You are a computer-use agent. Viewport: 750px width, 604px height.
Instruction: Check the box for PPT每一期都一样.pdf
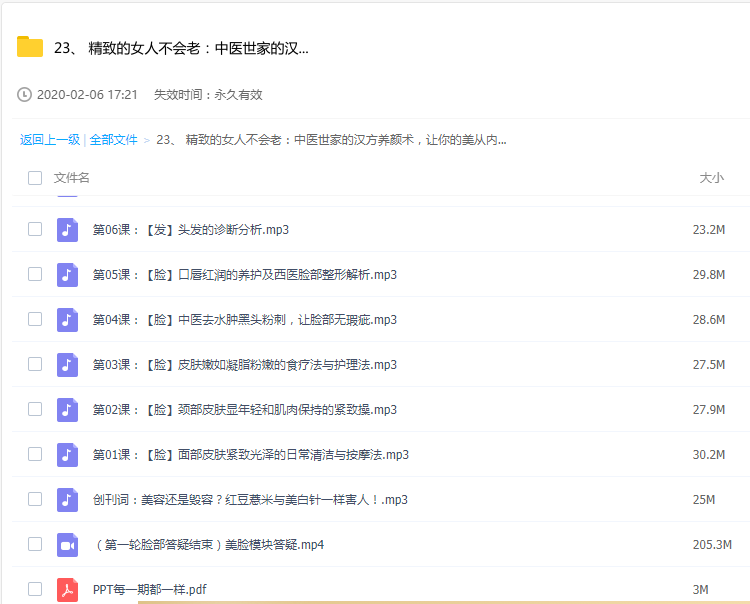click(35, 589)
